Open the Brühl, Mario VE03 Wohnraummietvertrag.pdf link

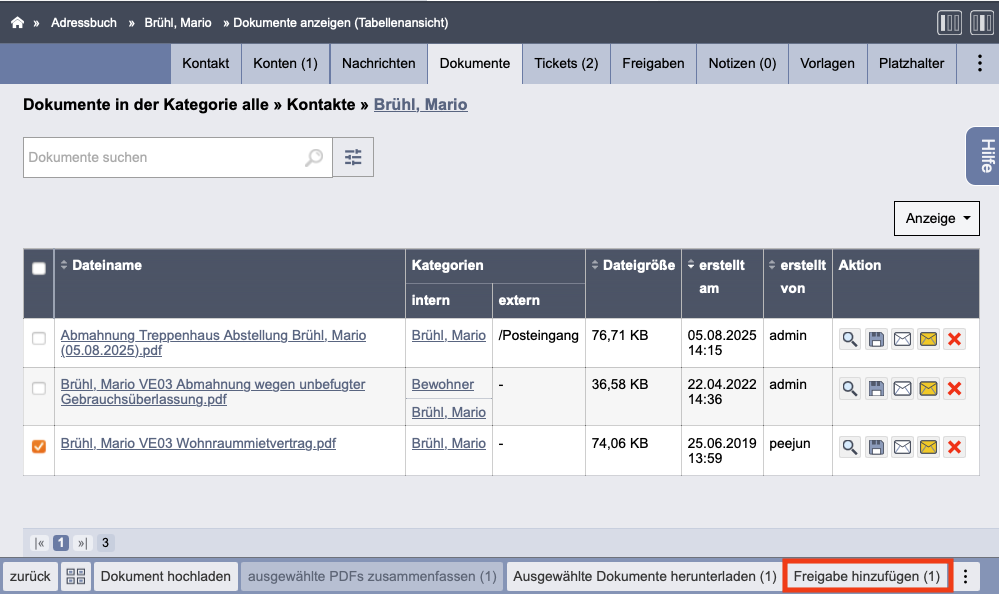point(198,443)
